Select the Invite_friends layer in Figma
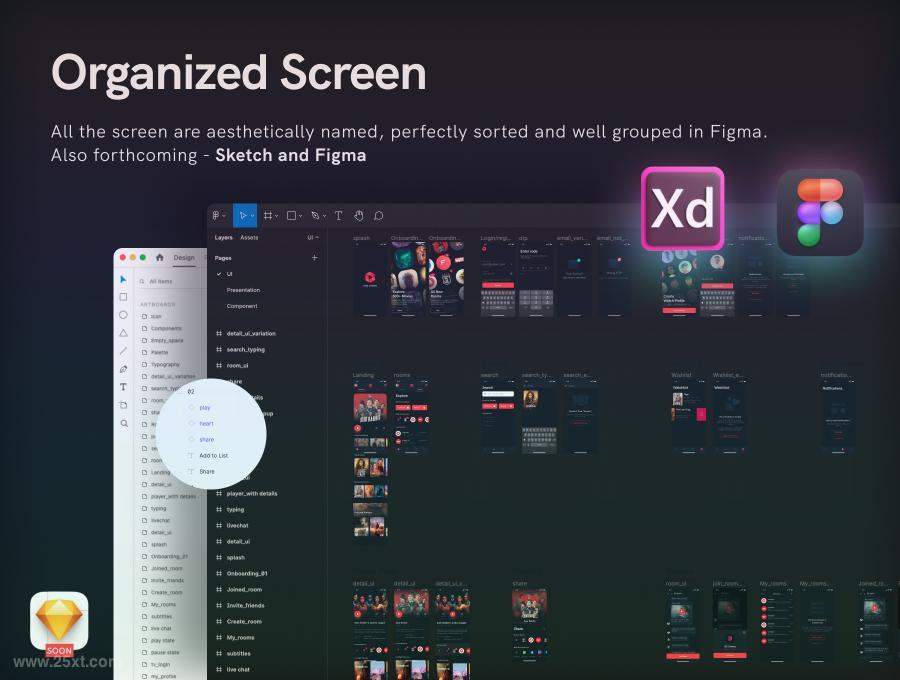 pos(246,606)
